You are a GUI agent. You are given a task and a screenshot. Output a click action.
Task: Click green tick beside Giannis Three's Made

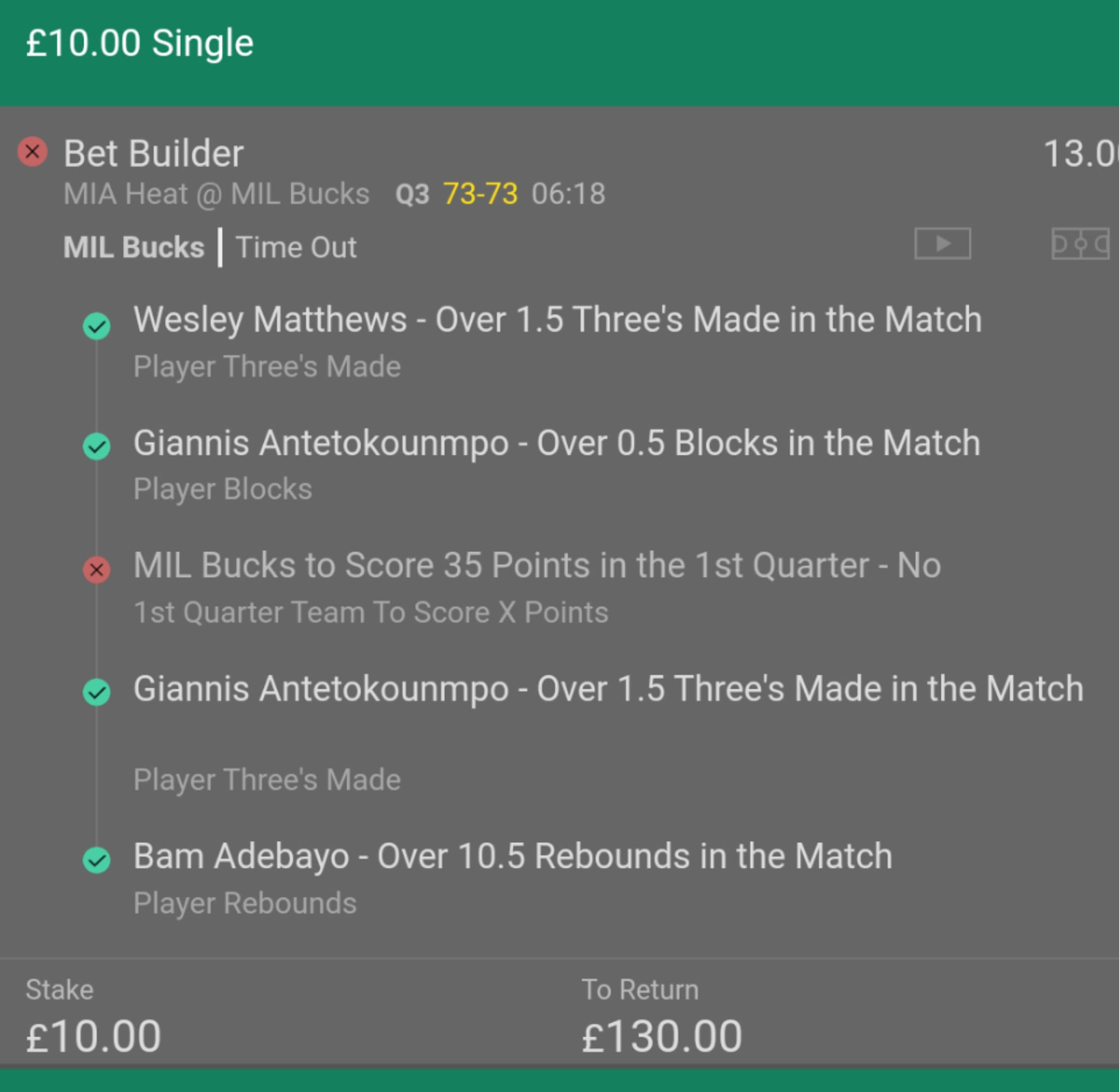(97, 692)
